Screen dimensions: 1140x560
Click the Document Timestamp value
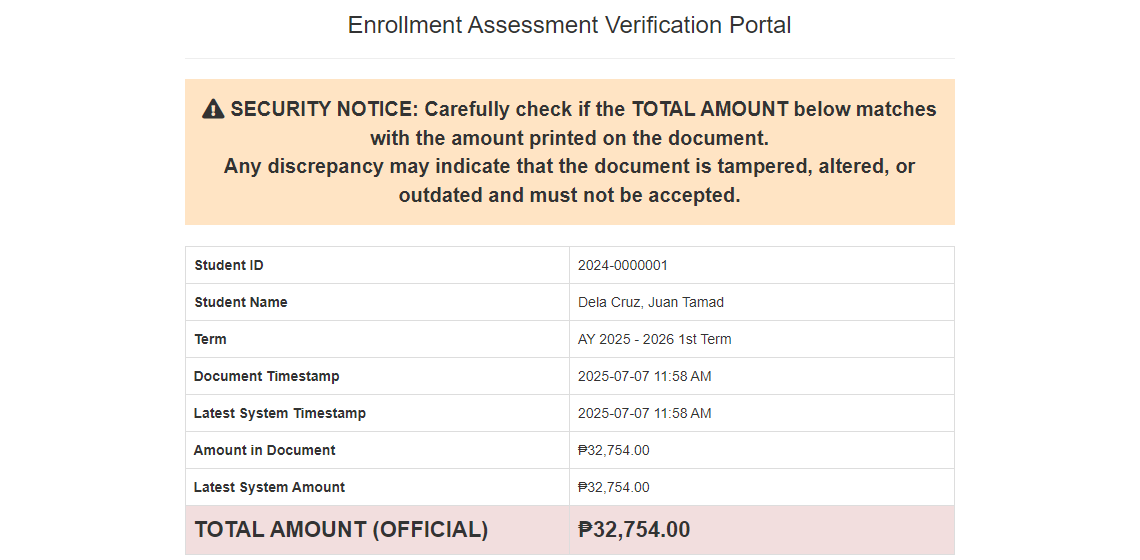click(644, 377)
